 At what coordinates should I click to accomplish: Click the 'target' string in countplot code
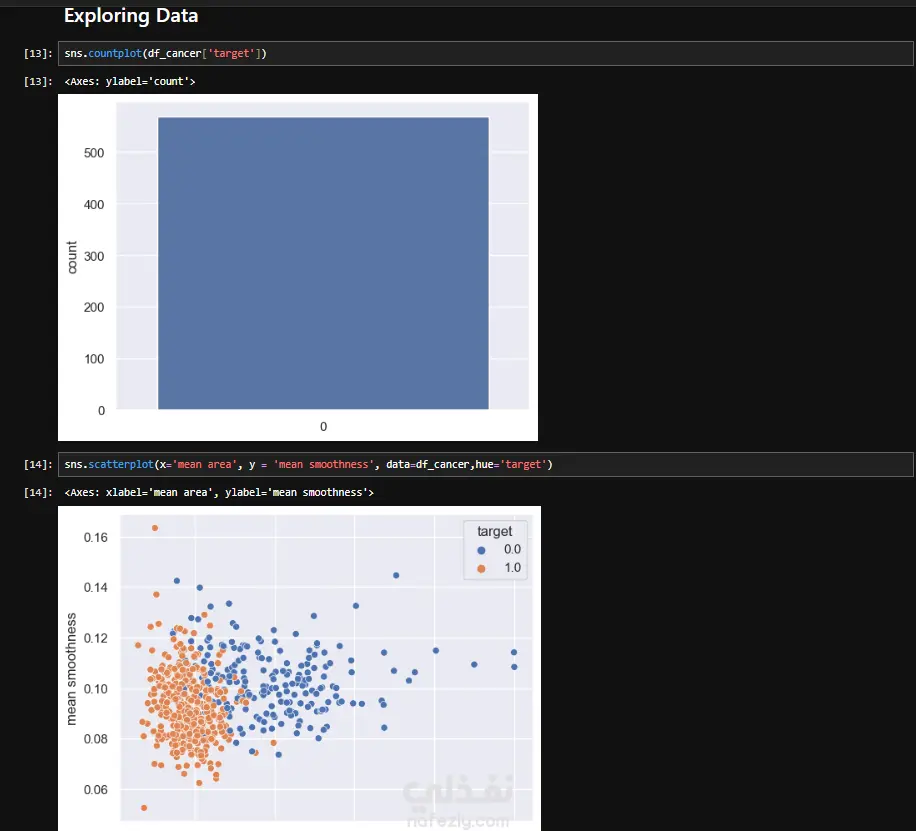tap(231, 53)
